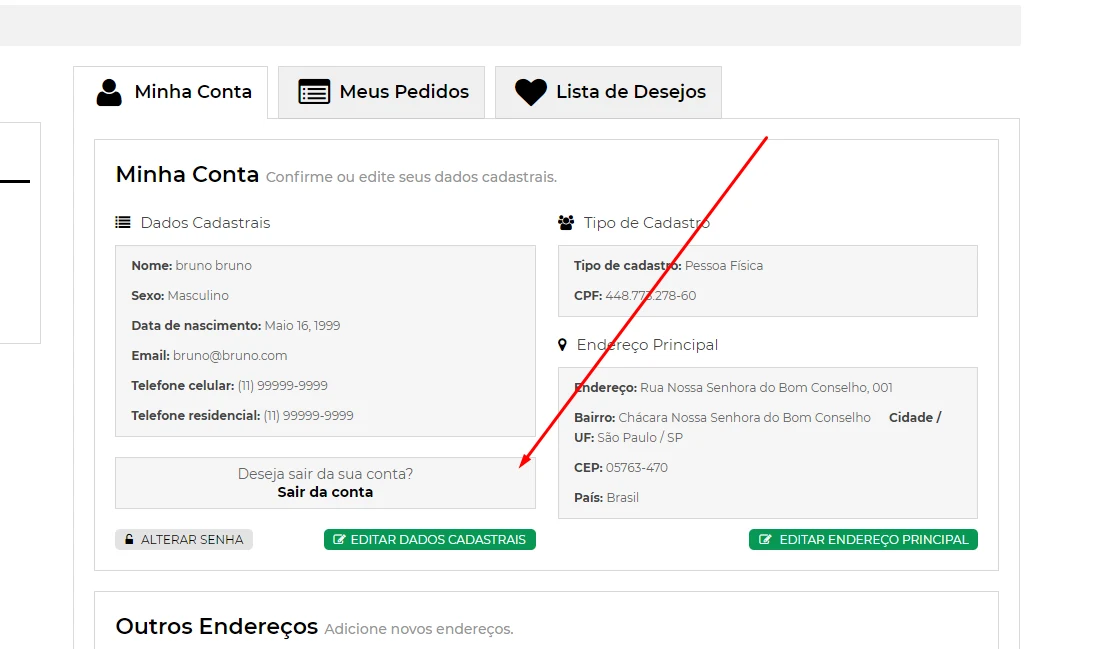This screenshot has width=1103, height=649.
Task: Click the CPF number 448.773.278-60
Action: [x=651, y=296]
